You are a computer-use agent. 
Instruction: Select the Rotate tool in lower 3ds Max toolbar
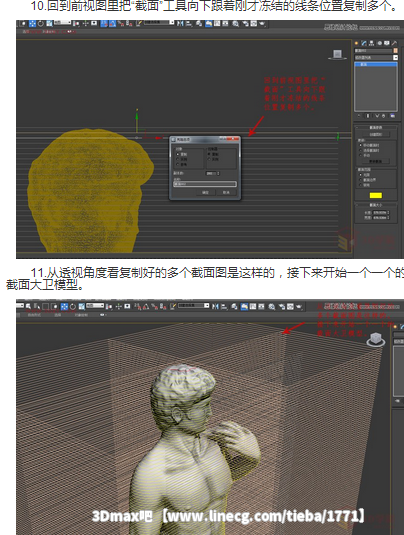73,306
